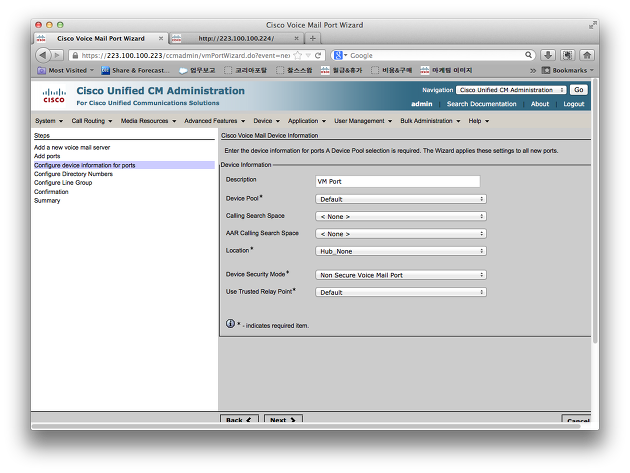Open the System menu
This screenshot has height=473, width=630.
pyautogui.click(x=49, y=121)
